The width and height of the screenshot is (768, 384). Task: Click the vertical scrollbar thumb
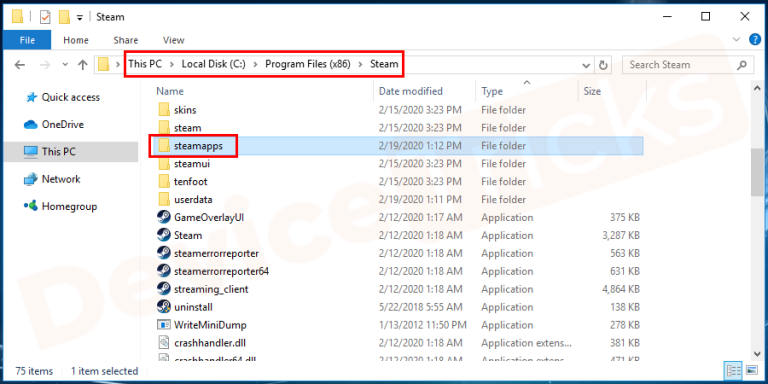[x=758, y=171]
